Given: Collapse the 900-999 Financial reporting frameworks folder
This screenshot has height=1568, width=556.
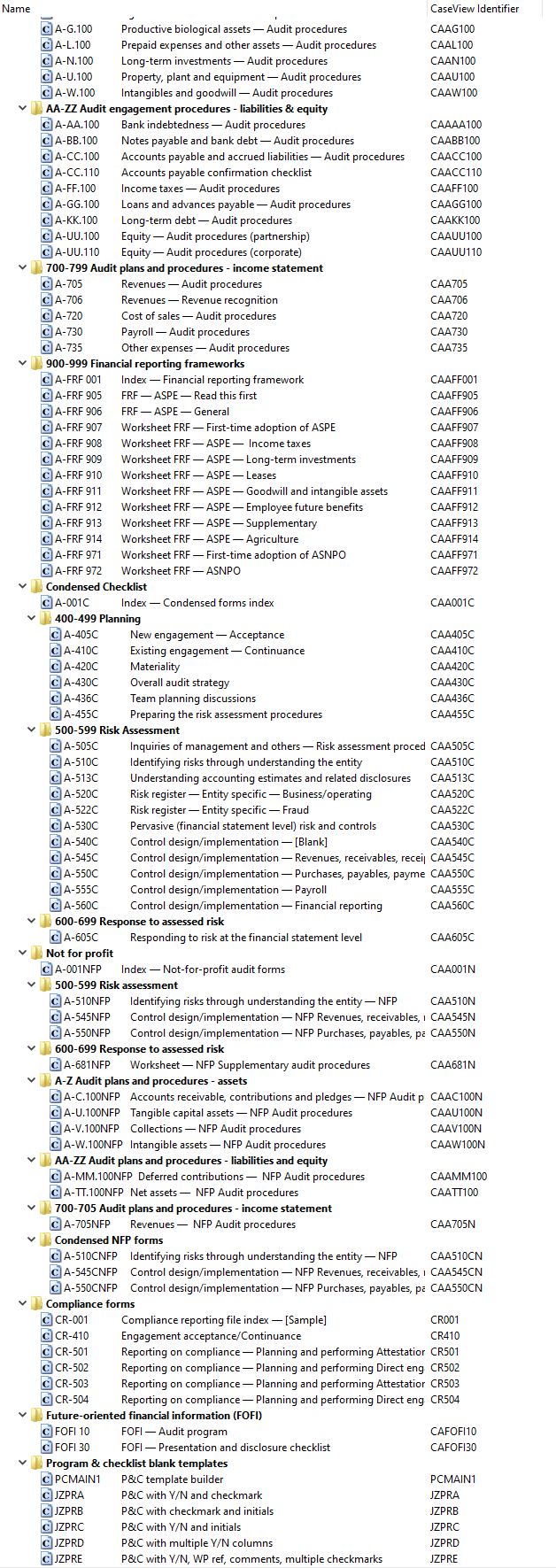Looking at the screenshot, I should tap(23, 364).
